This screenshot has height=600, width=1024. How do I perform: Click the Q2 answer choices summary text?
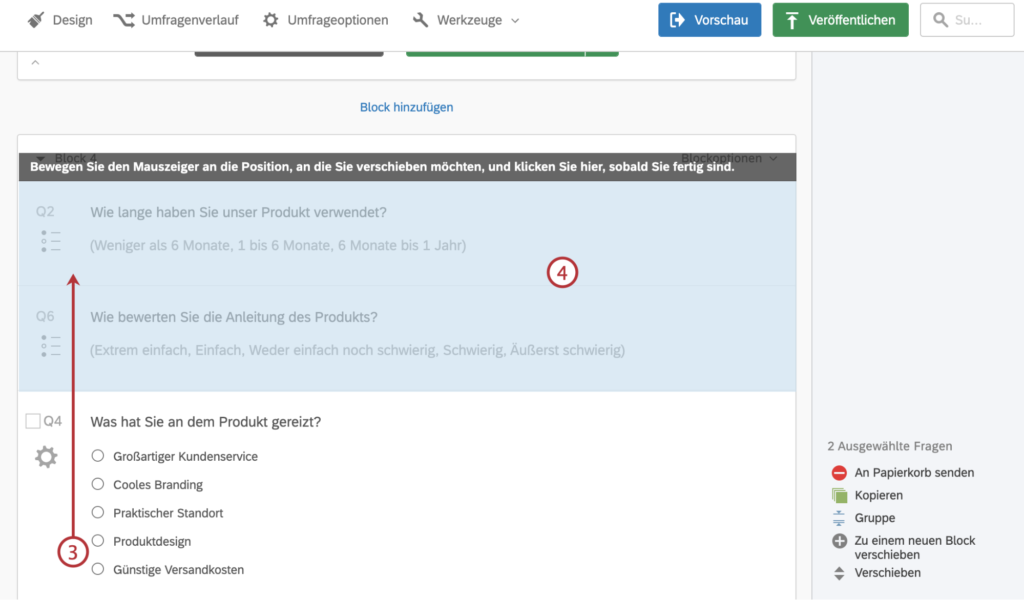tap(278, 245)
